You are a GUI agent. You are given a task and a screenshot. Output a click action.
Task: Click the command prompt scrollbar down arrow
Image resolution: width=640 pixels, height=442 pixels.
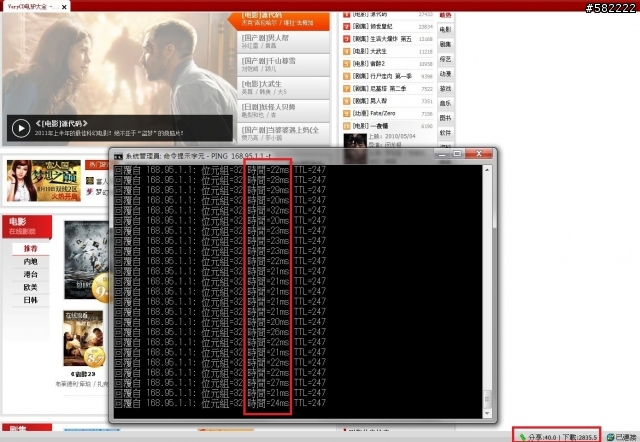pyautogui.click(x=487, y=413)
